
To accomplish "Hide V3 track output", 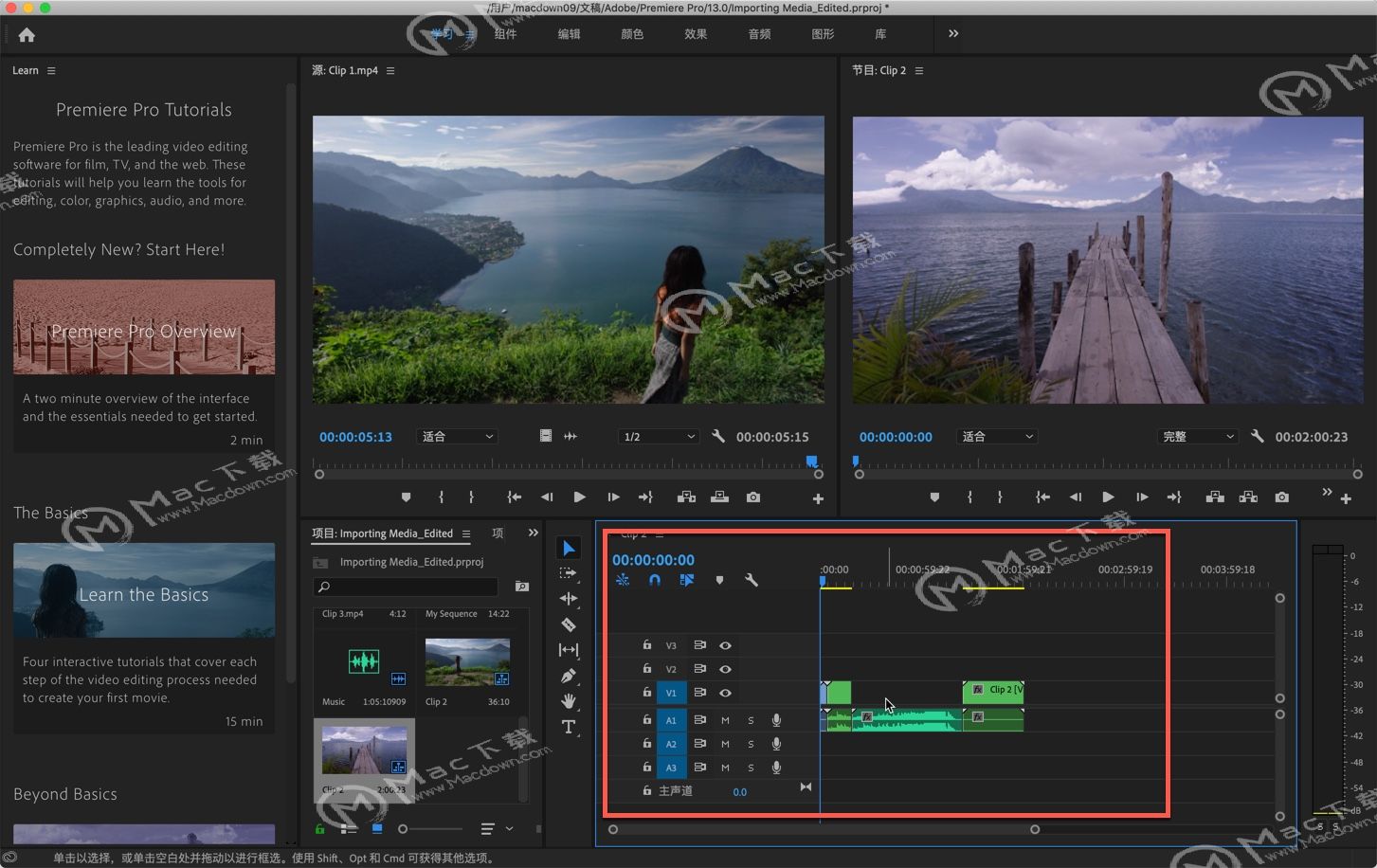I will 725,645.
